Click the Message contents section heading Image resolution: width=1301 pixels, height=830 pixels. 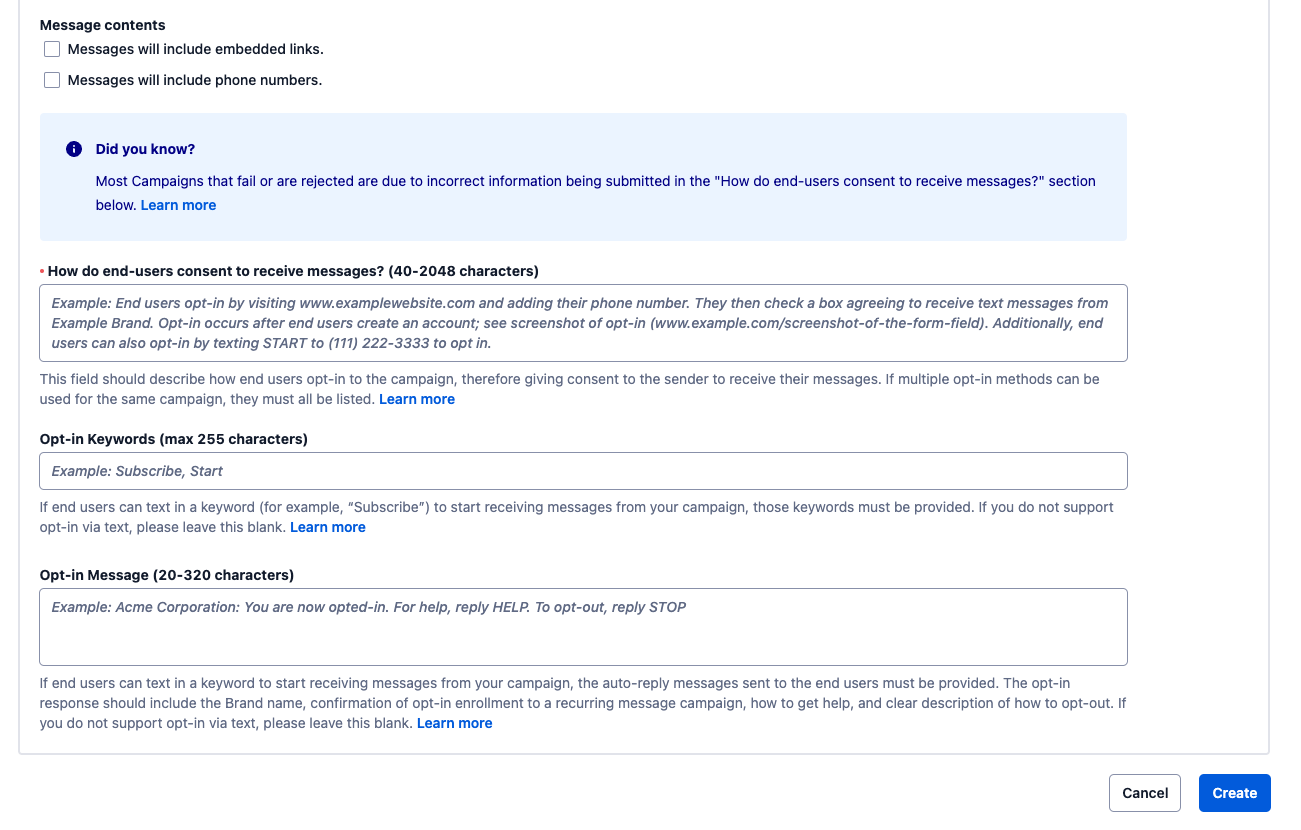[x=102, y=25]
